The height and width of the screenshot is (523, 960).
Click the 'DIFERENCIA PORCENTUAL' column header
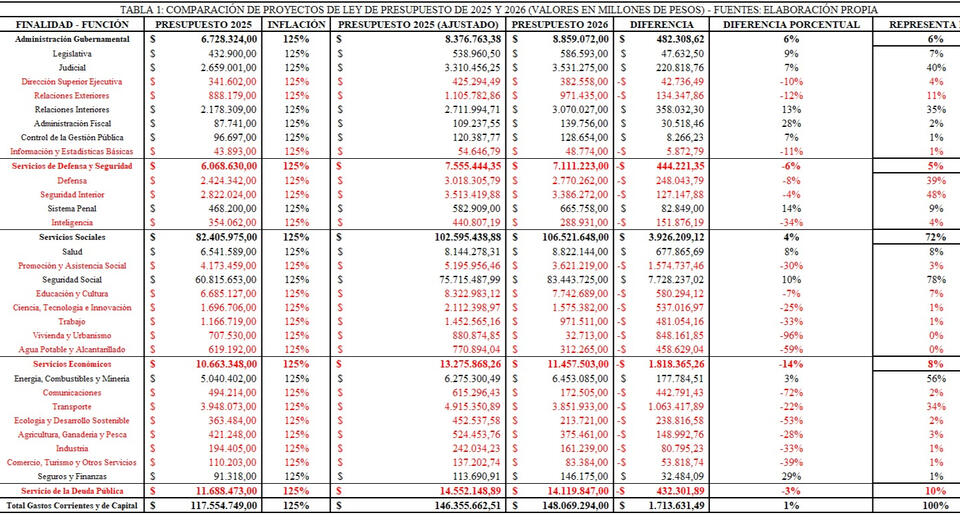(x=791, y=23)
